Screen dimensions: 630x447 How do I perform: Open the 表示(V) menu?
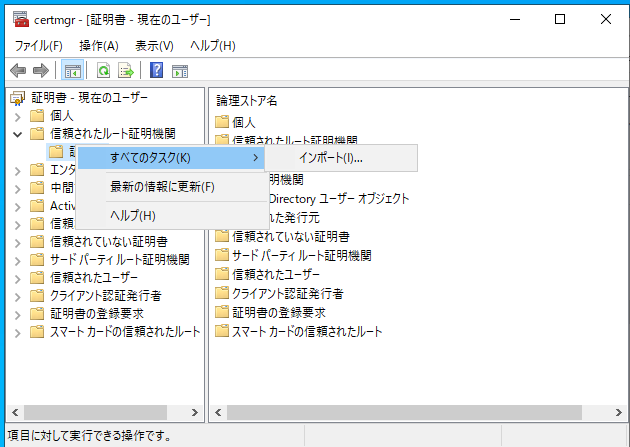pos(154,45)
